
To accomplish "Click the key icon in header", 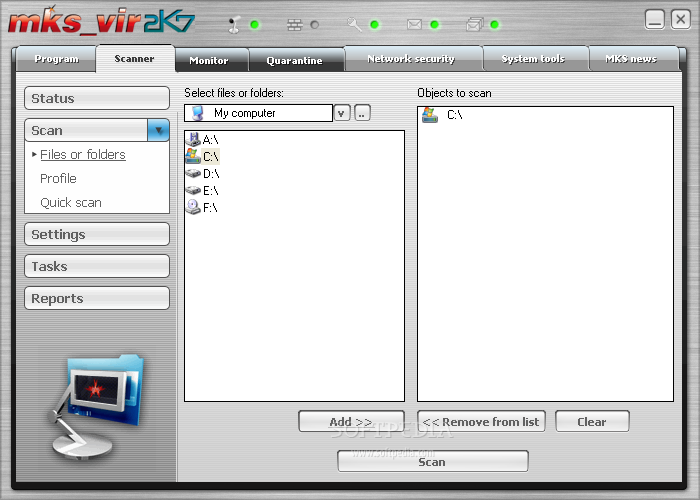I will 354,24.
